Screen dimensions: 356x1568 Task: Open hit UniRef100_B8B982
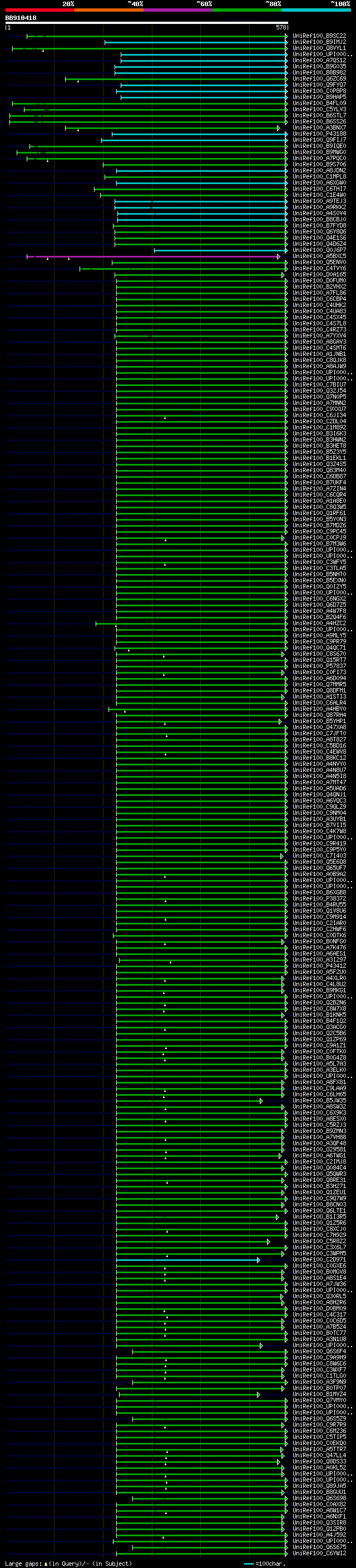point(319,72)
